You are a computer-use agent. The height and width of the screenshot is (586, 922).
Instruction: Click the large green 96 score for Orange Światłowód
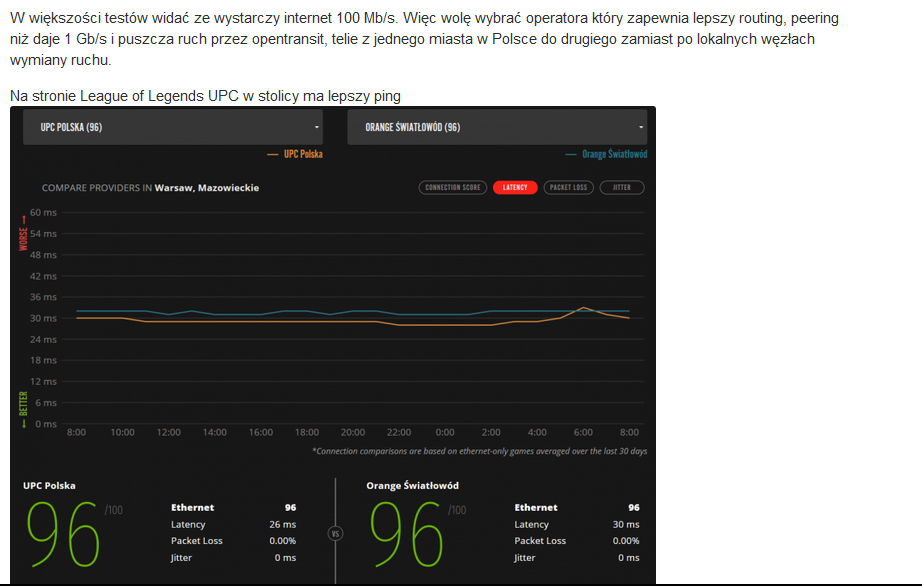point(405,532)
